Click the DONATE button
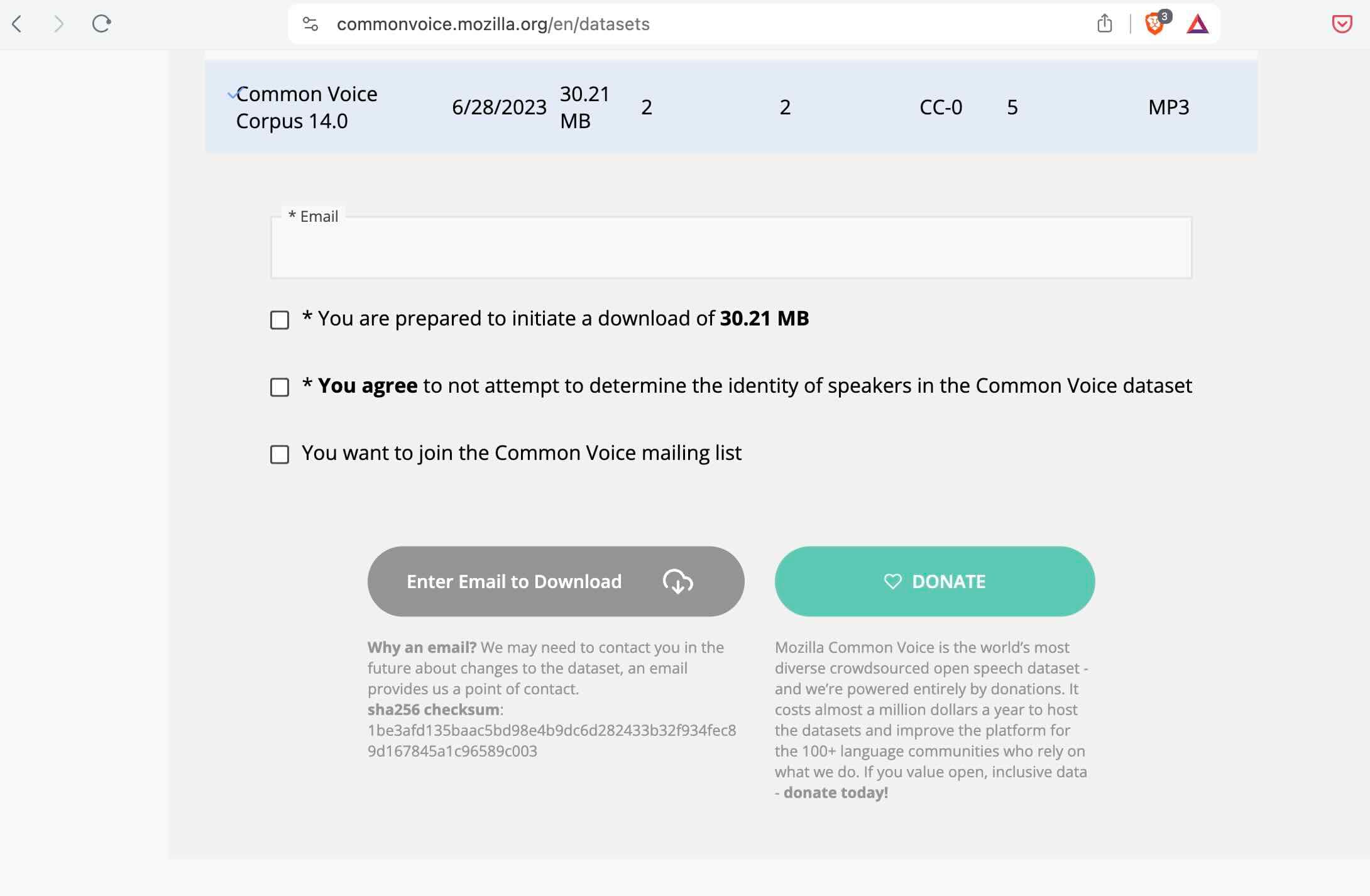The width and height of the screenshot is (1370, 896). coord(934,581)
